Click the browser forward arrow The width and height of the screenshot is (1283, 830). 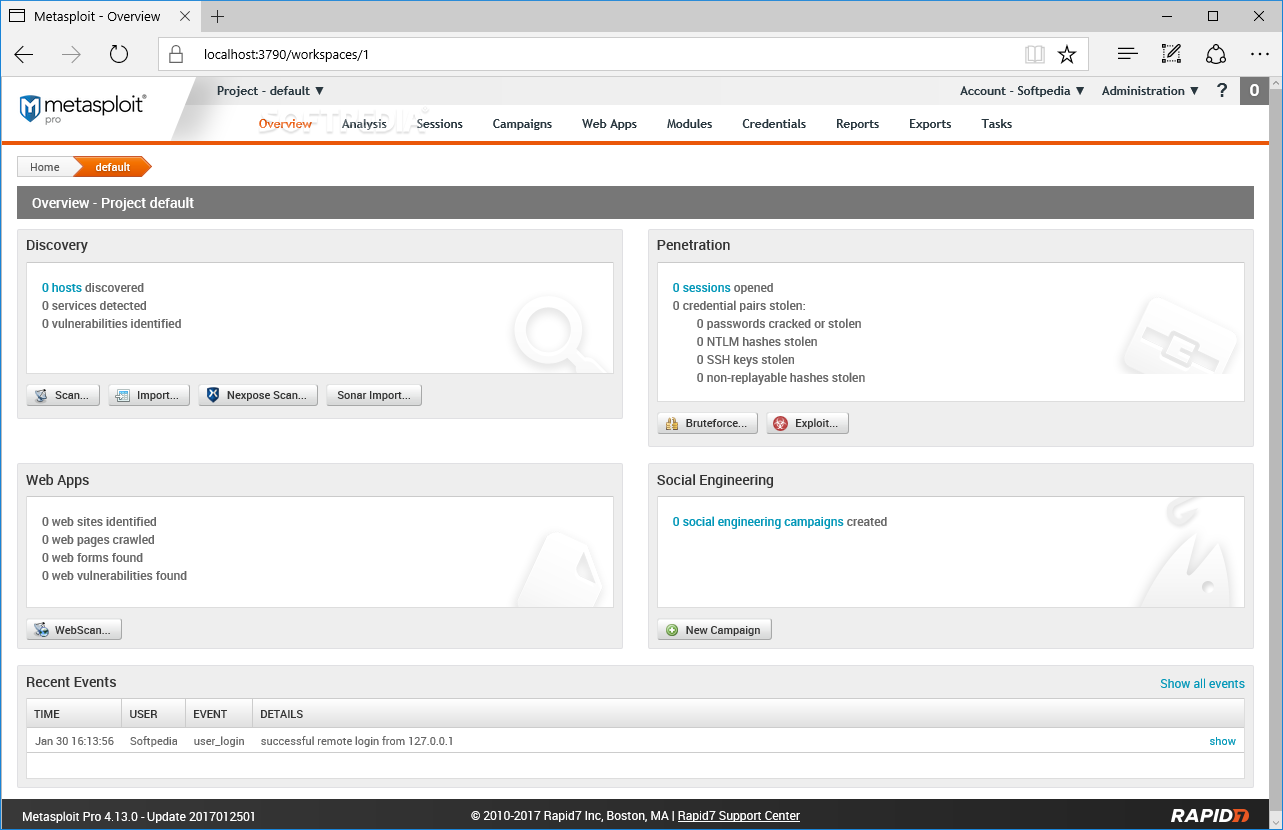71,54
